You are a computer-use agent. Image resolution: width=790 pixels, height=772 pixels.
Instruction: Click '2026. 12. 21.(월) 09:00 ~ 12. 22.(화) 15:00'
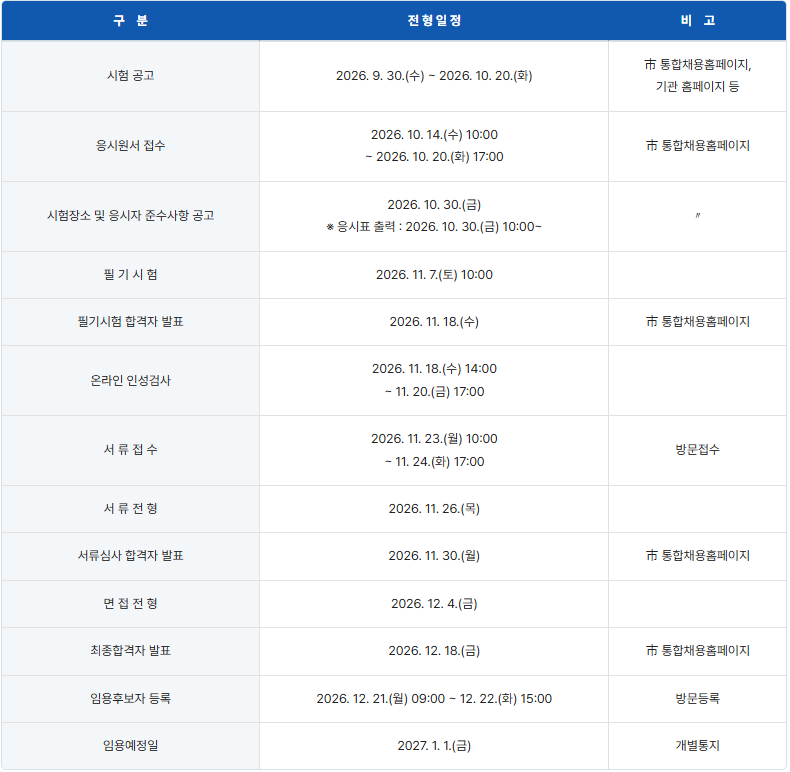coord(434,698)
